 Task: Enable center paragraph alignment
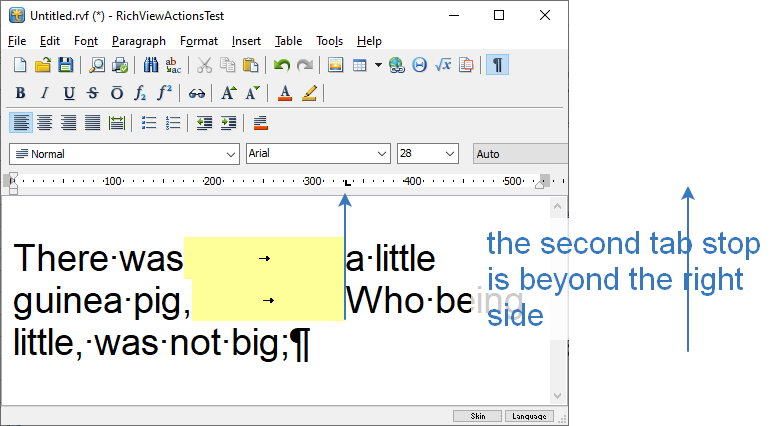coord(44,123)
